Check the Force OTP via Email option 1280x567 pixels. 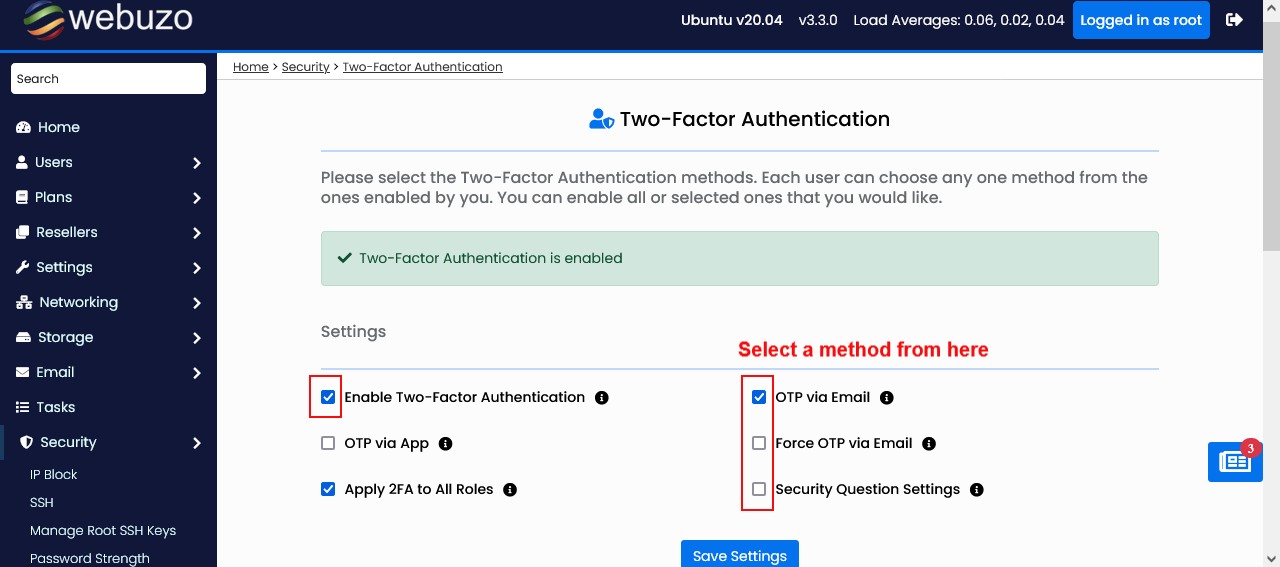tap(759, 443)
